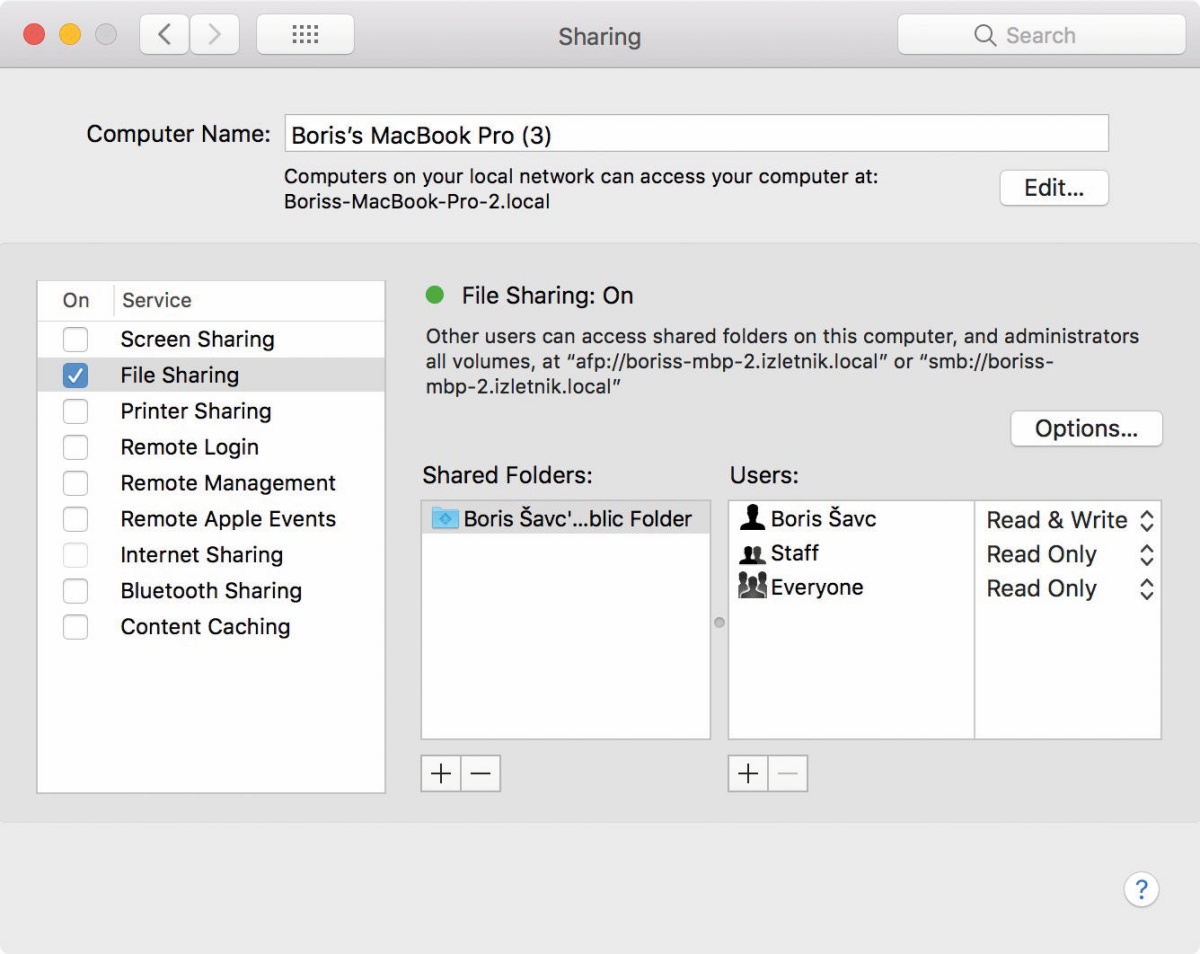1200x954 pixels.
Task: Enable the Screen Sharing checkbox
Action: point(75,339)
